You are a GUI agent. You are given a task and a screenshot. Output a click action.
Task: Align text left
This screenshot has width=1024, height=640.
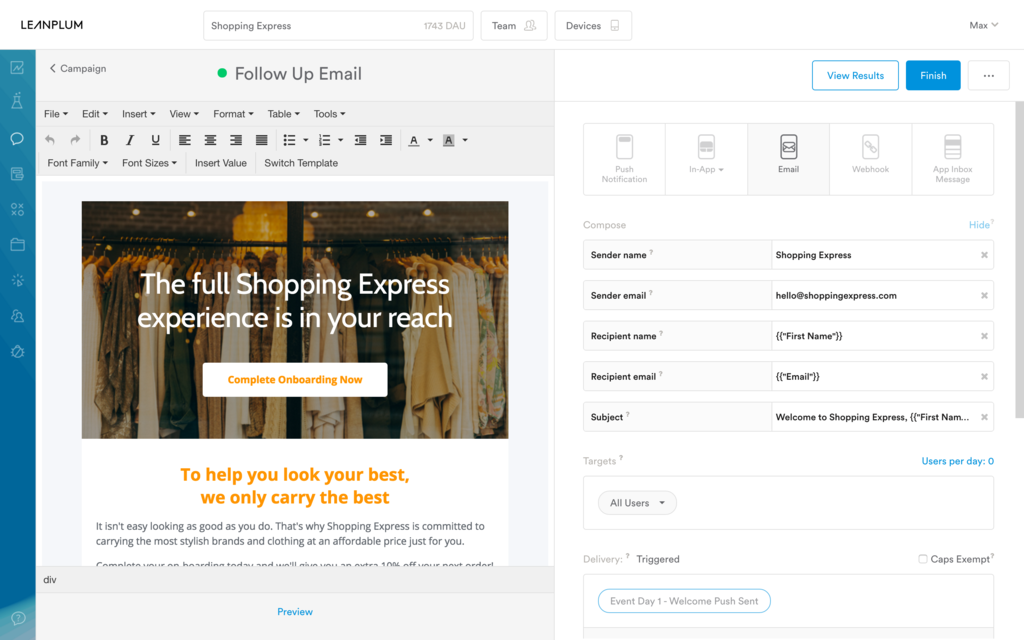(x=185, y=140)
